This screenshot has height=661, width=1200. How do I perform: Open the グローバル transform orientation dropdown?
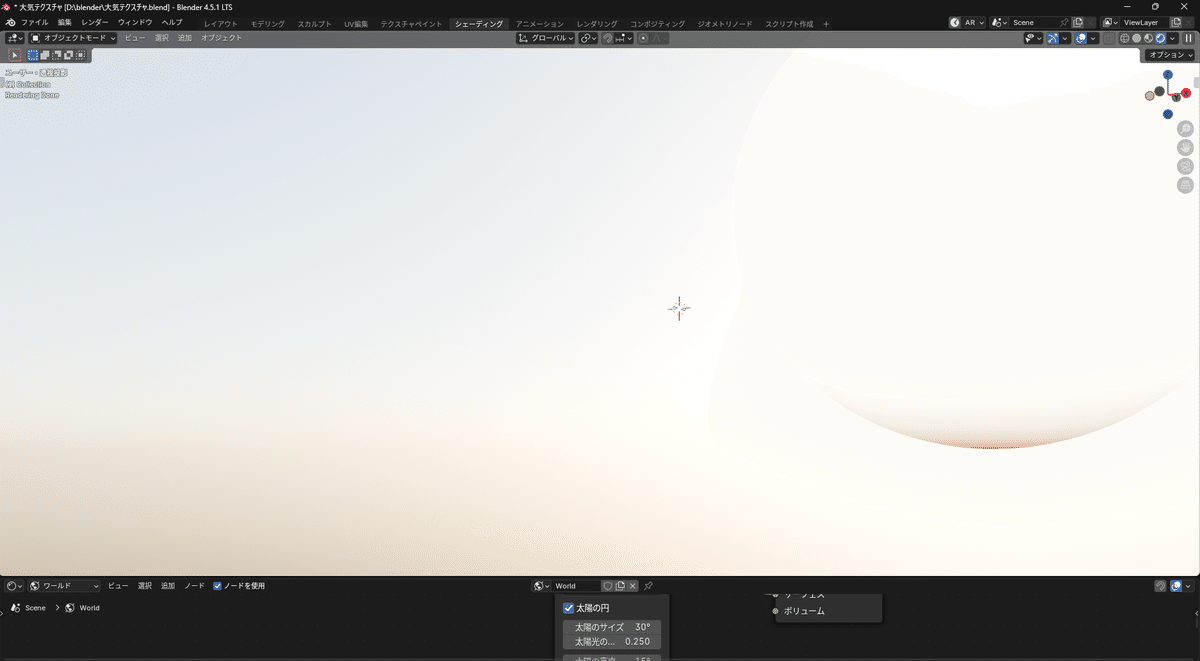click(546, 38)
